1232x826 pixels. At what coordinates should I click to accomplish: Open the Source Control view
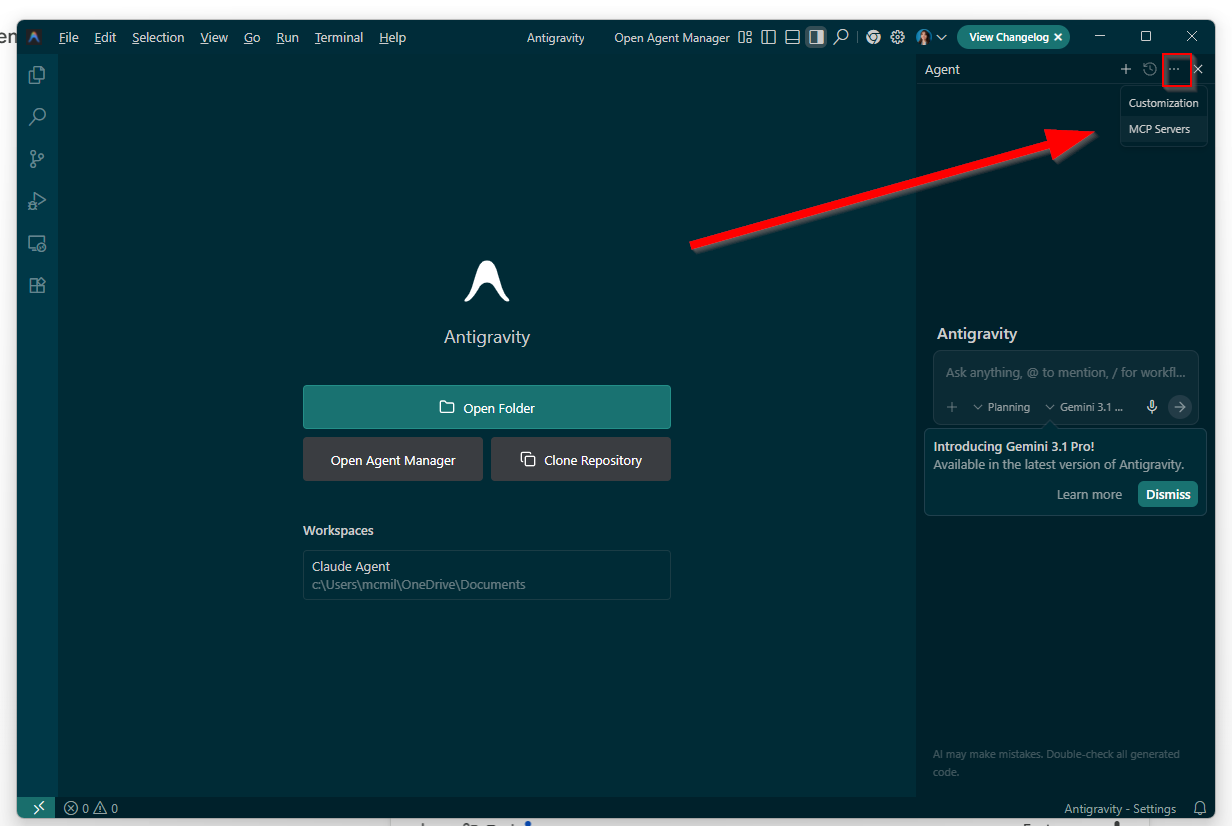37,159
